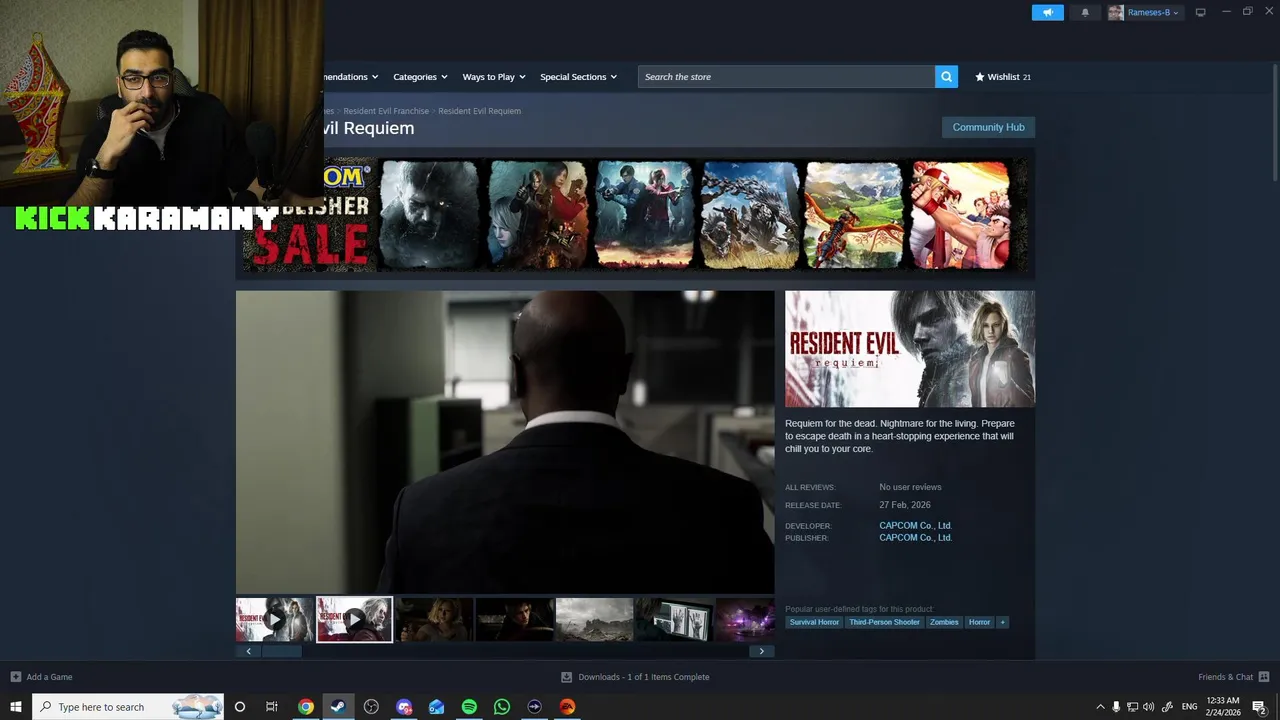Image resolution: width=1280 pixels, height=720 pixels.
Task: Open the Downloads status icon
Action: [566, 677]
